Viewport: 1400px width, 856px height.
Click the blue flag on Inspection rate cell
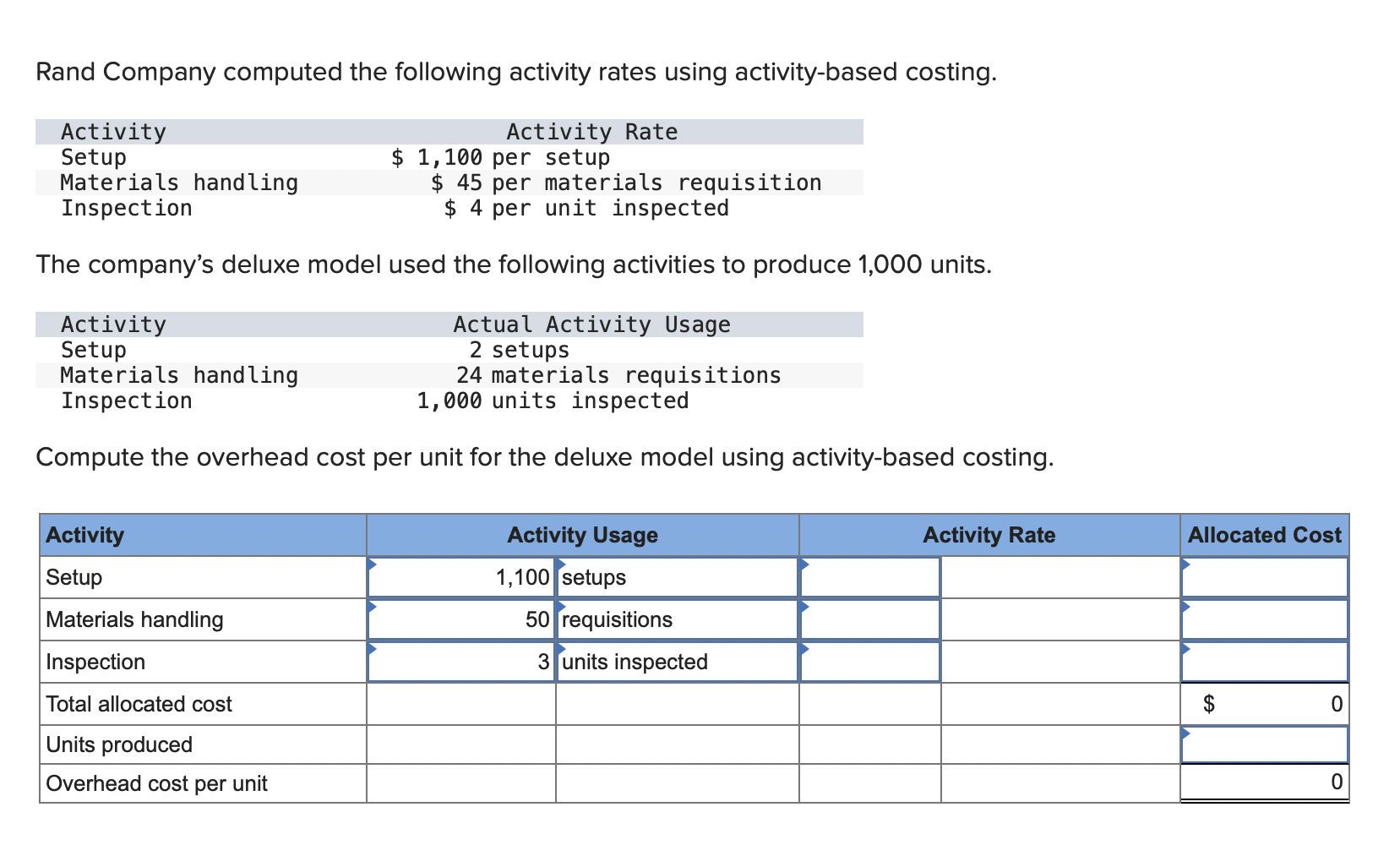tap(805, 650)
